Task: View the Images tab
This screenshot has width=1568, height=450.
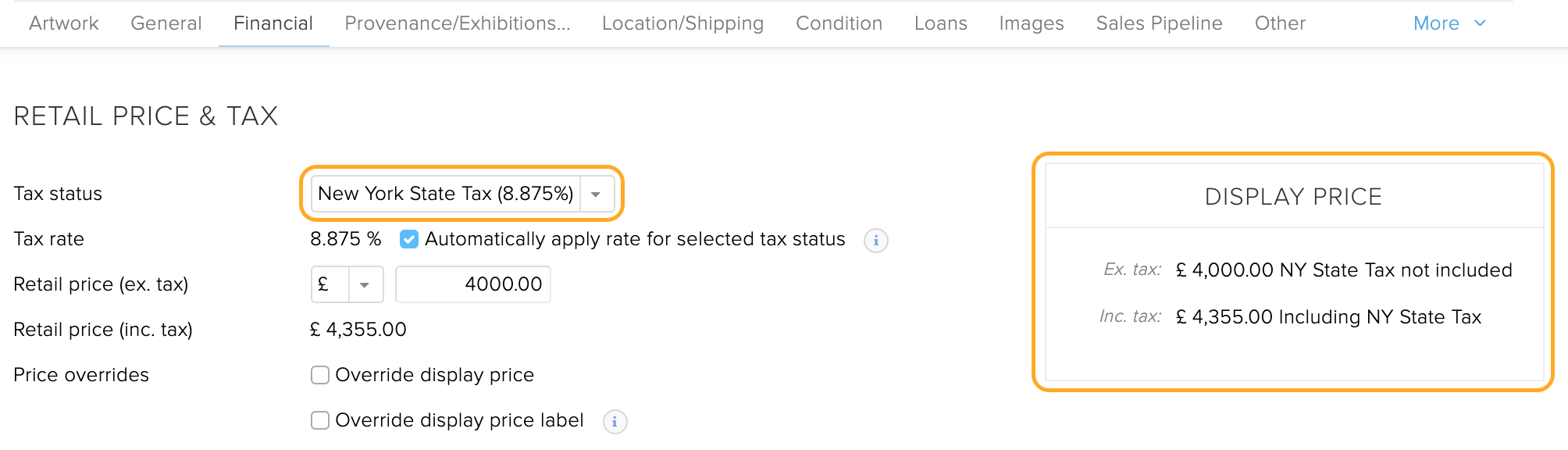Action: (x=1032, y=23)
